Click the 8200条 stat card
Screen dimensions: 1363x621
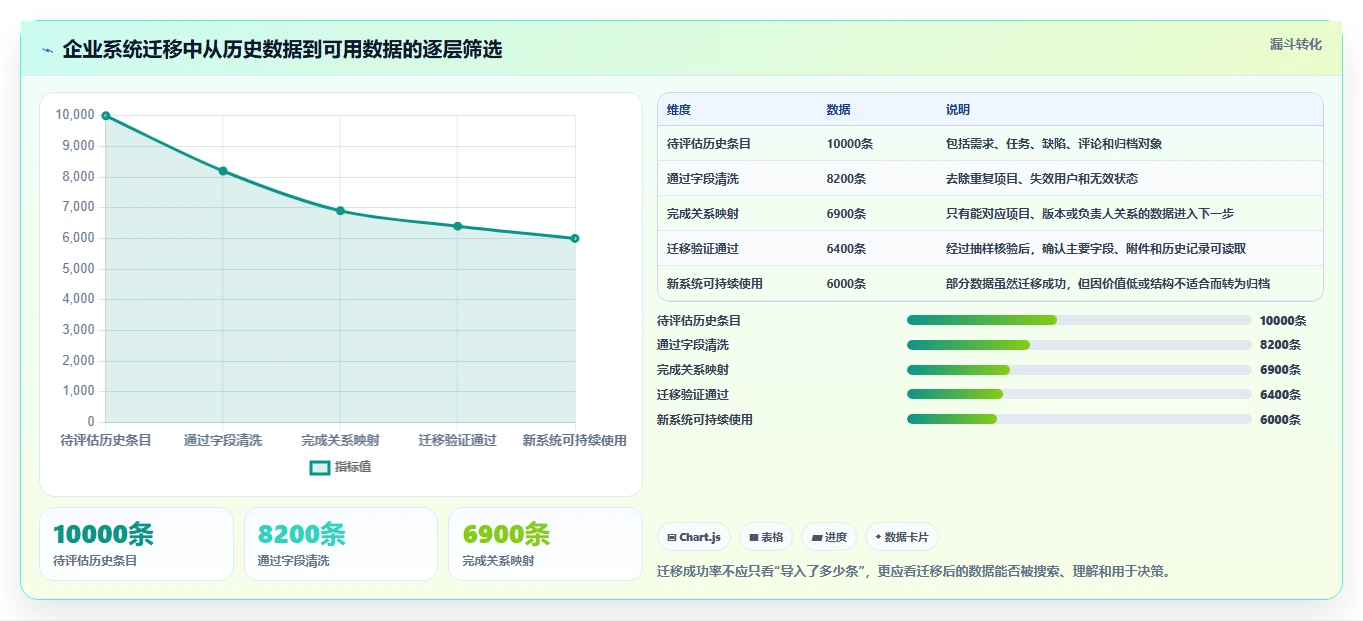pyautogui.click(x=341, y=544)
